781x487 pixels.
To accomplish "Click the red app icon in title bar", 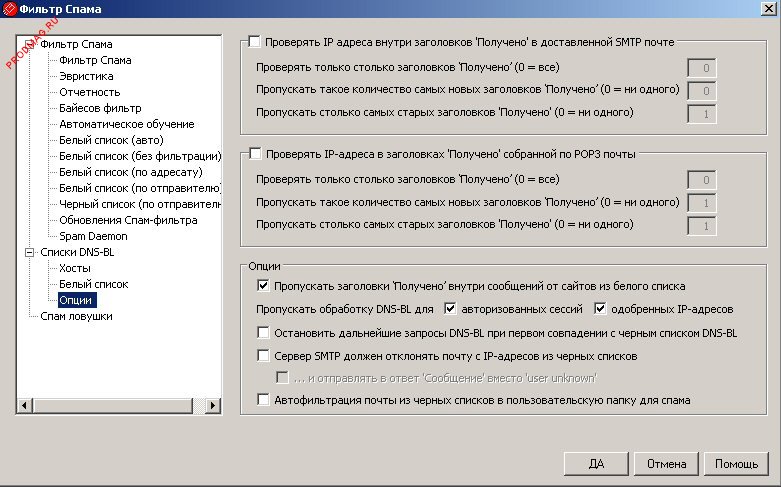I will (10, 9).
